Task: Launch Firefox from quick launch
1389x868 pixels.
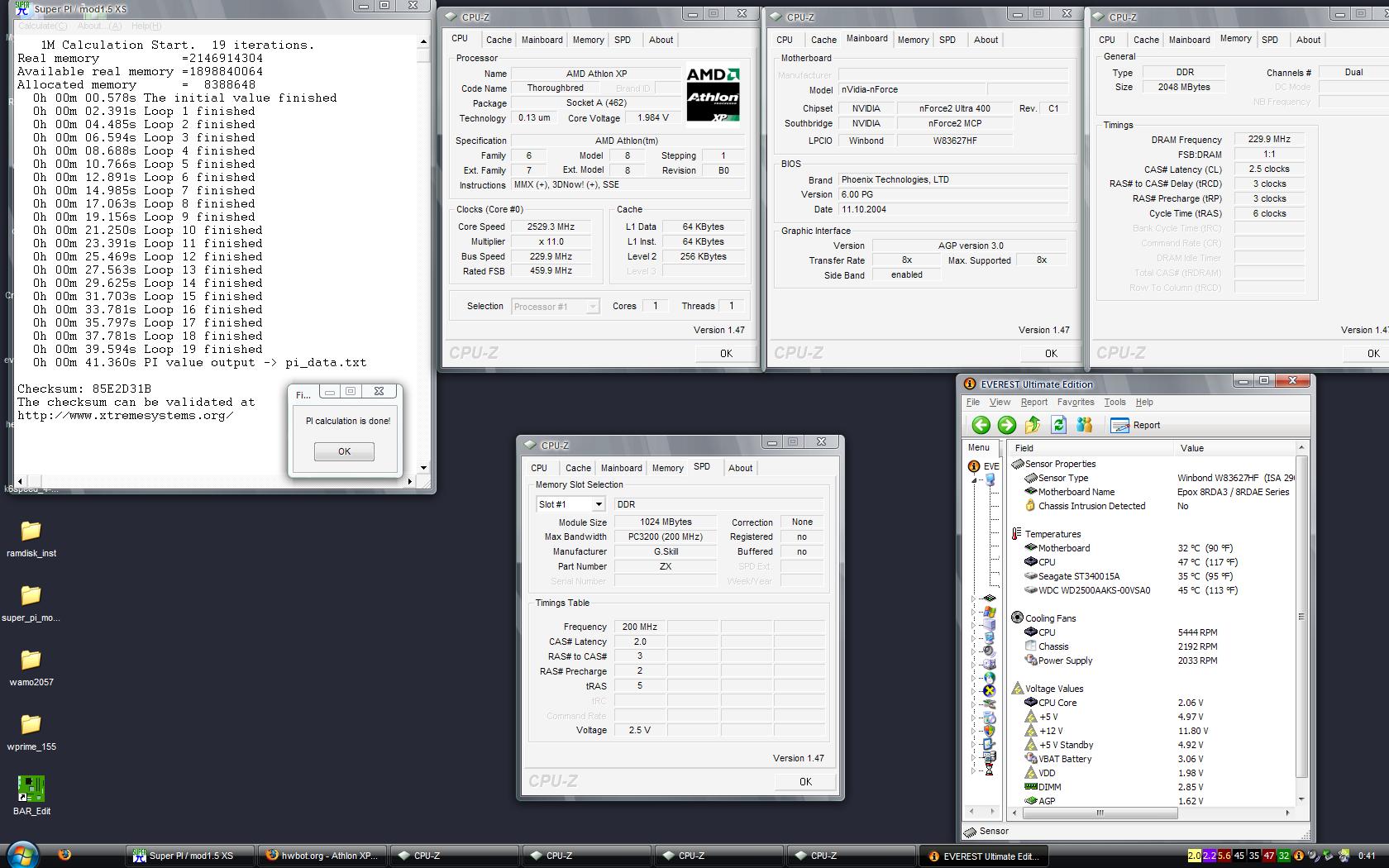Action: pyautogui.click(x=64, y=855)
